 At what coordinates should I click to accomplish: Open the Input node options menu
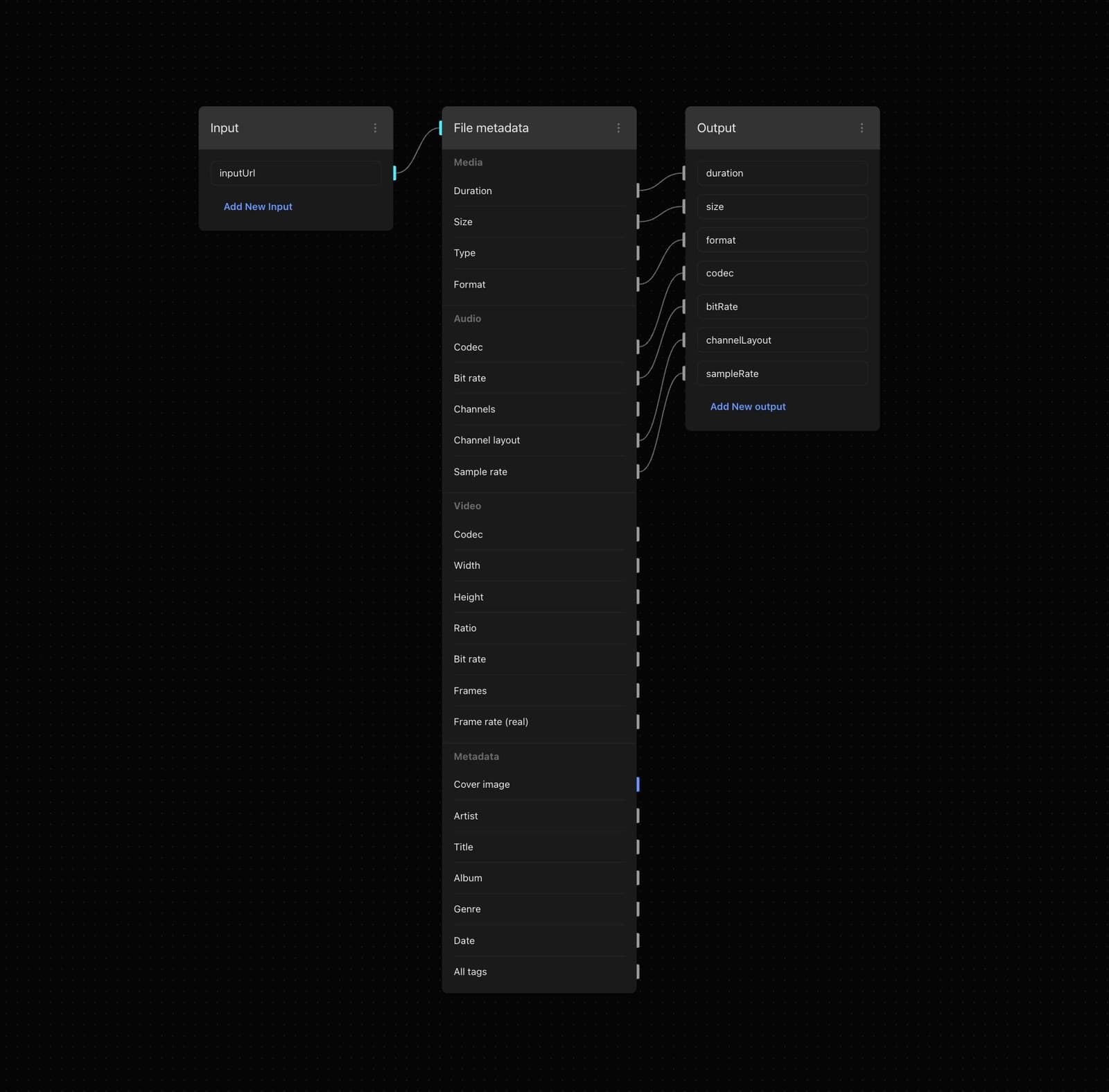[375, 128]
